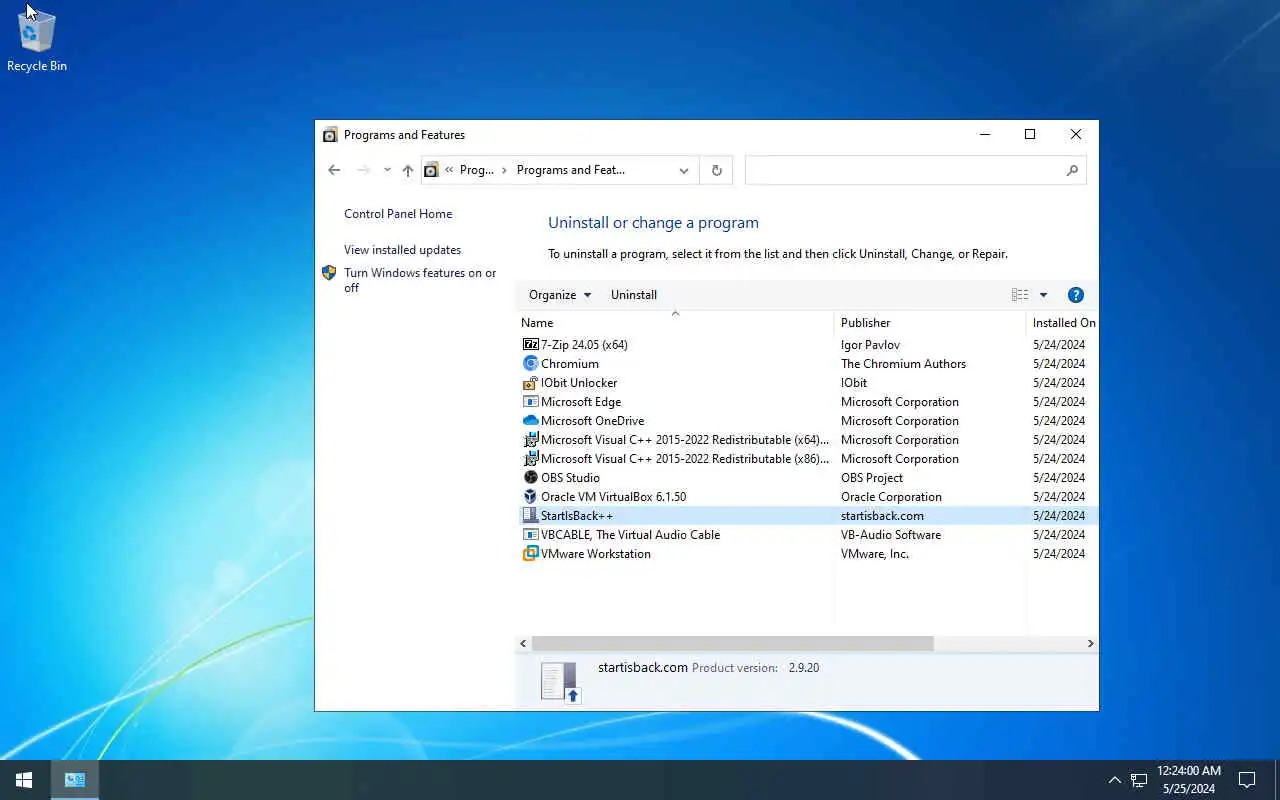Select Oracle VM VirtualBox 6.1.50 name
Screen dimensions: 1280x800
[x=613, y=497]
